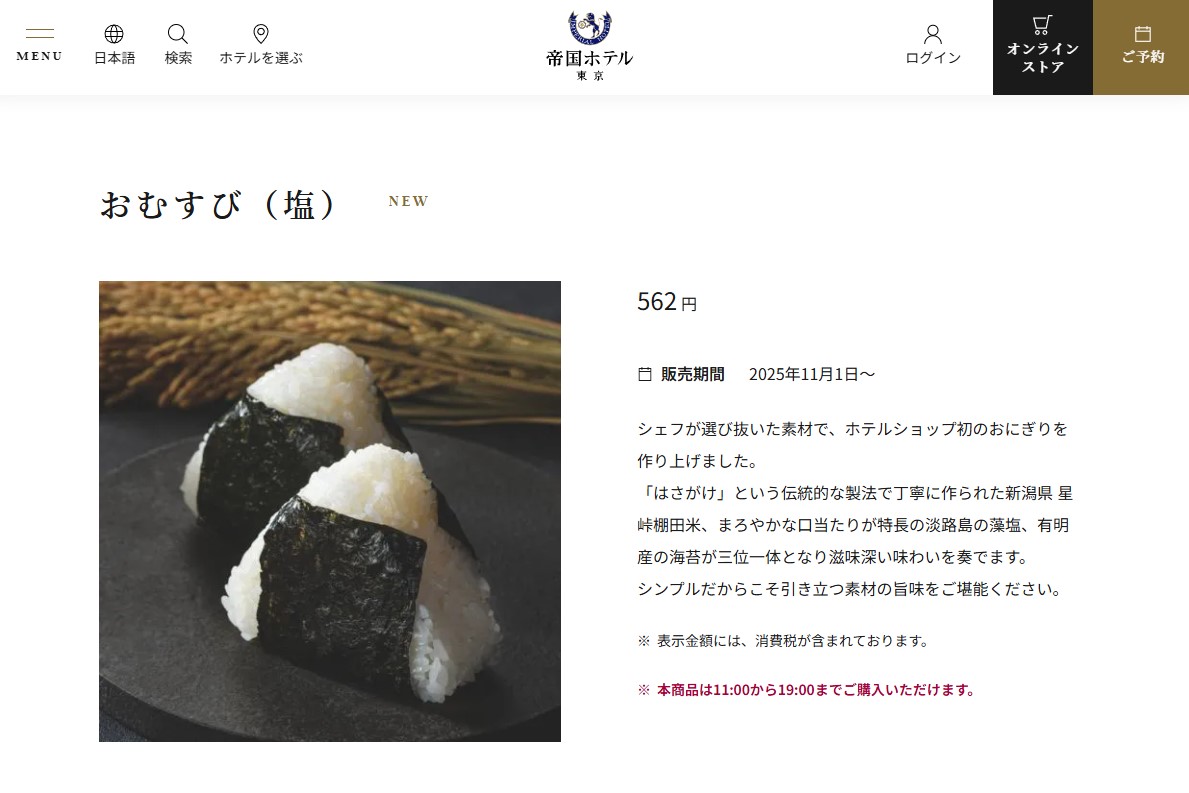Image resolution: width=1189 pixels, height=793 pixels.
Task: Click the calendar icon beside 販売期間
Action: click(x=645, y=374)
